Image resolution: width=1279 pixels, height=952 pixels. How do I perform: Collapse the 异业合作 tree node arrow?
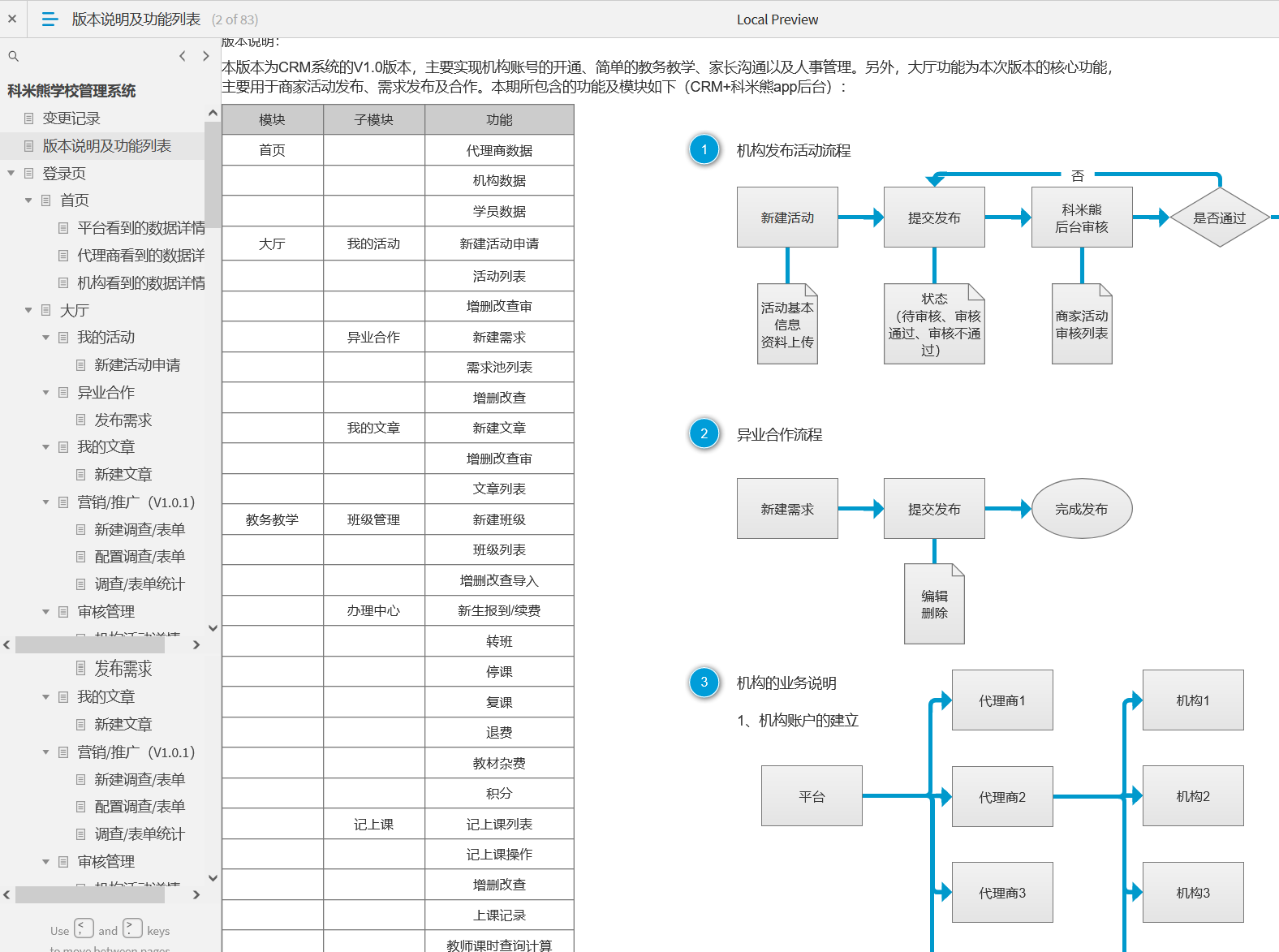coord(45,393)
